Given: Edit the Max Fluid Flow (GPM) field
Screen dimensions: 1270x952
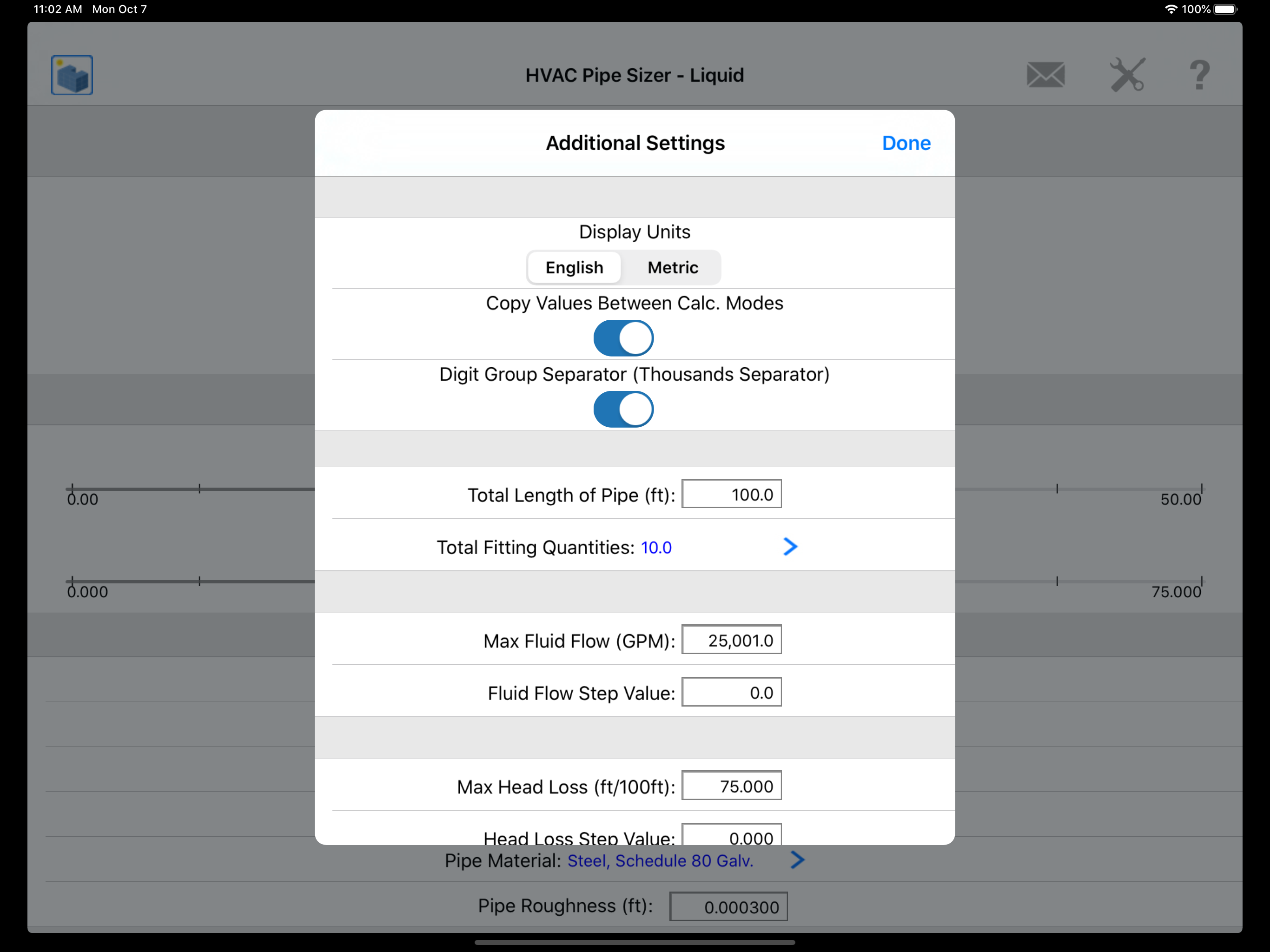Looking at the screenshot, I should (x=731, y=640).
